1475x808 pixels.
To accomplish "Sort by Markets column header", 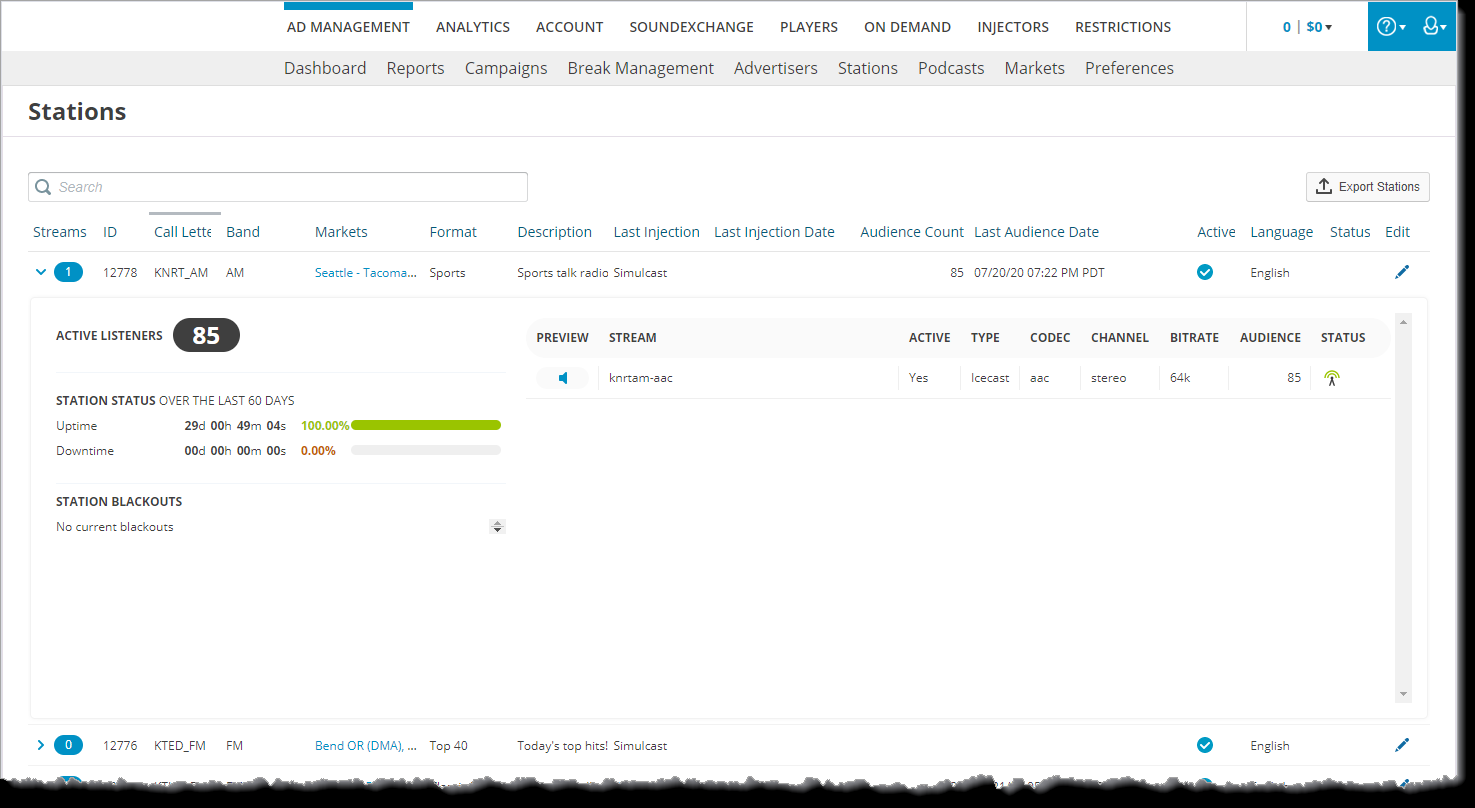I will [341, 232].
